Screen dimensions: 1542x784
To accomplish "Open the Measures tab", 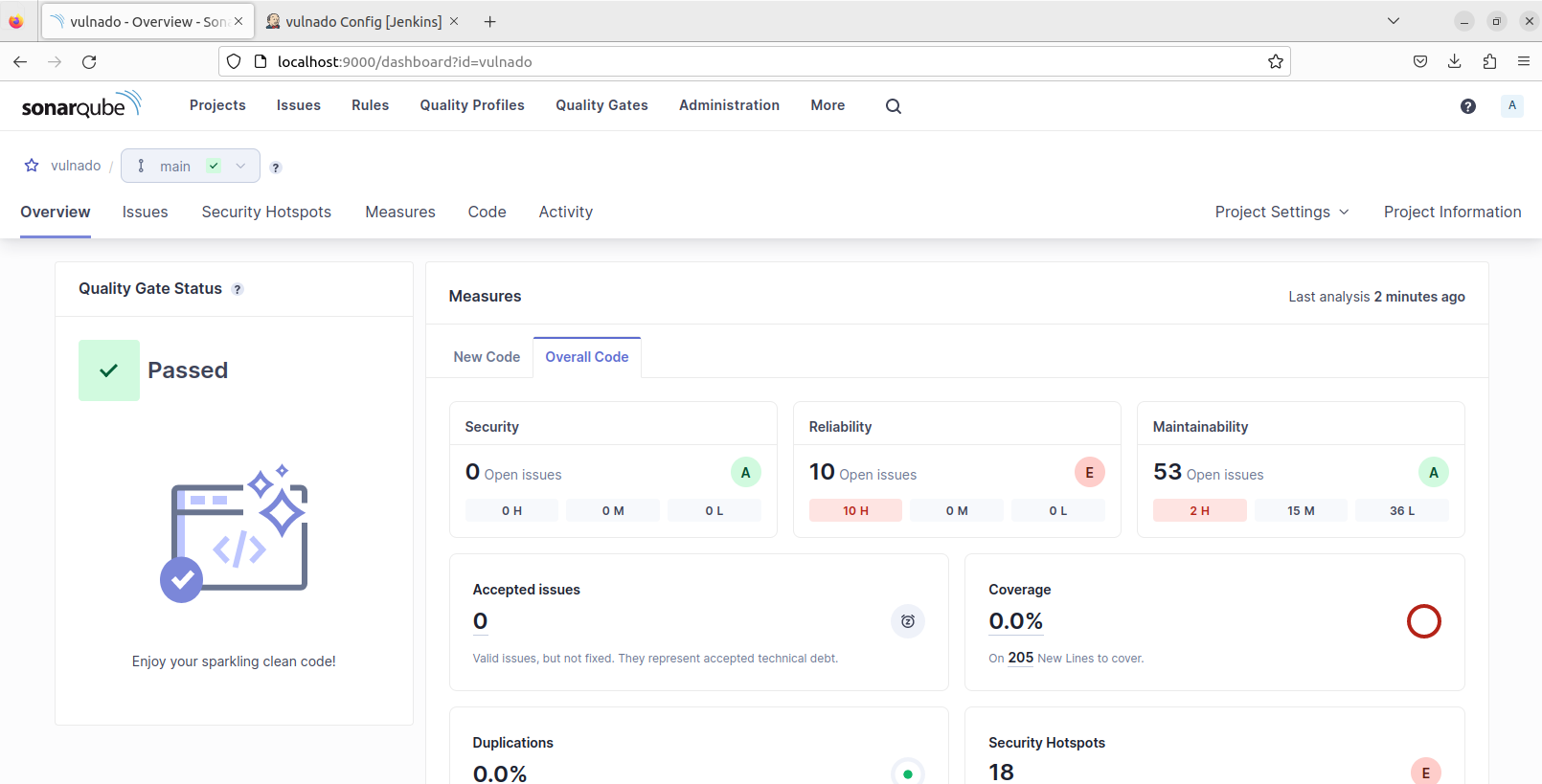I will pyautogui.click(x=400, y=212).
